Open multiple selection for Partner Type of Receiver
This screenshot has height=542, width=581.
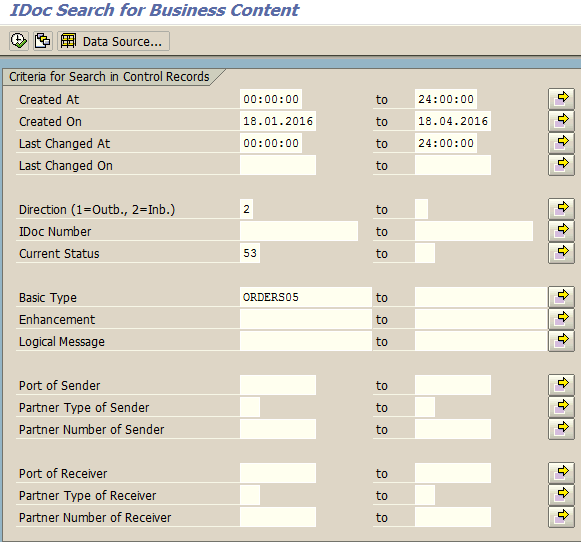(561, 495)
